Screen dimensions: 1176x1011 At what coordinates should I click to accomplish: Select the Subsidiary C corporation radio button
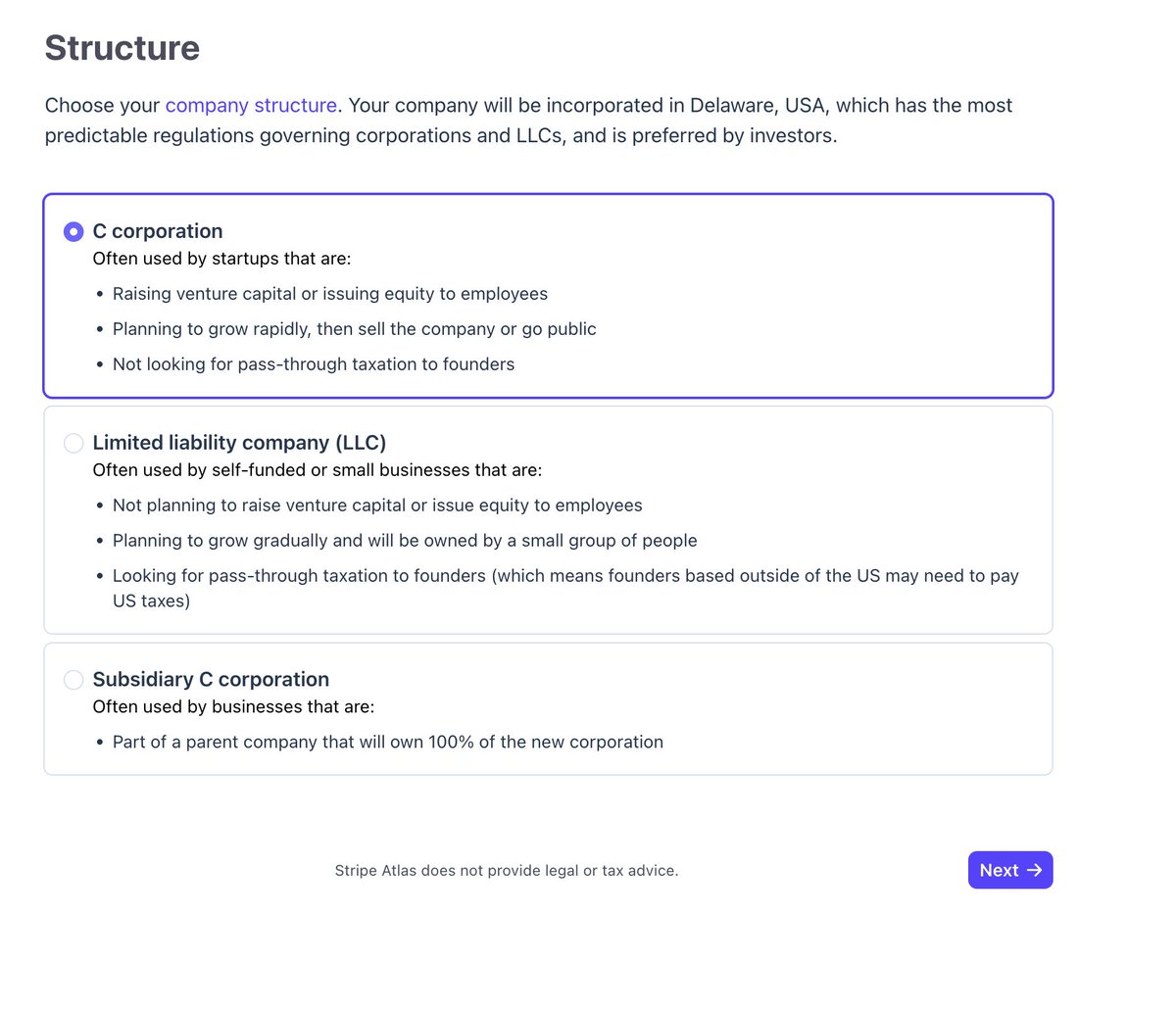pyautogui.click(x=73, y=679)
